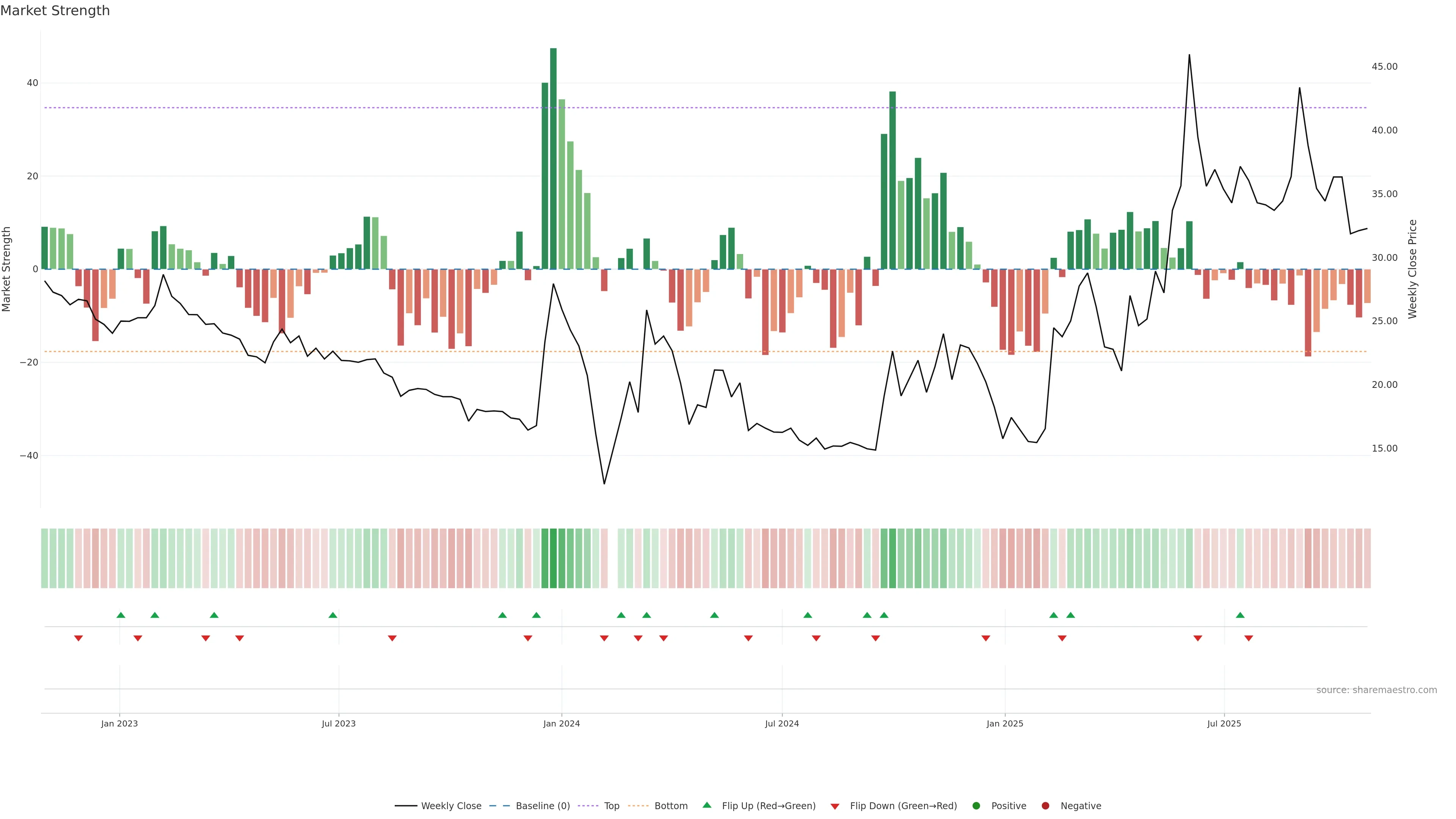Image resolution: width=1456 pixels, height=819 pixels.
Task: Click the darkest green heatmap cell strip
Action: pyautogui.click(x=553, y=559)
